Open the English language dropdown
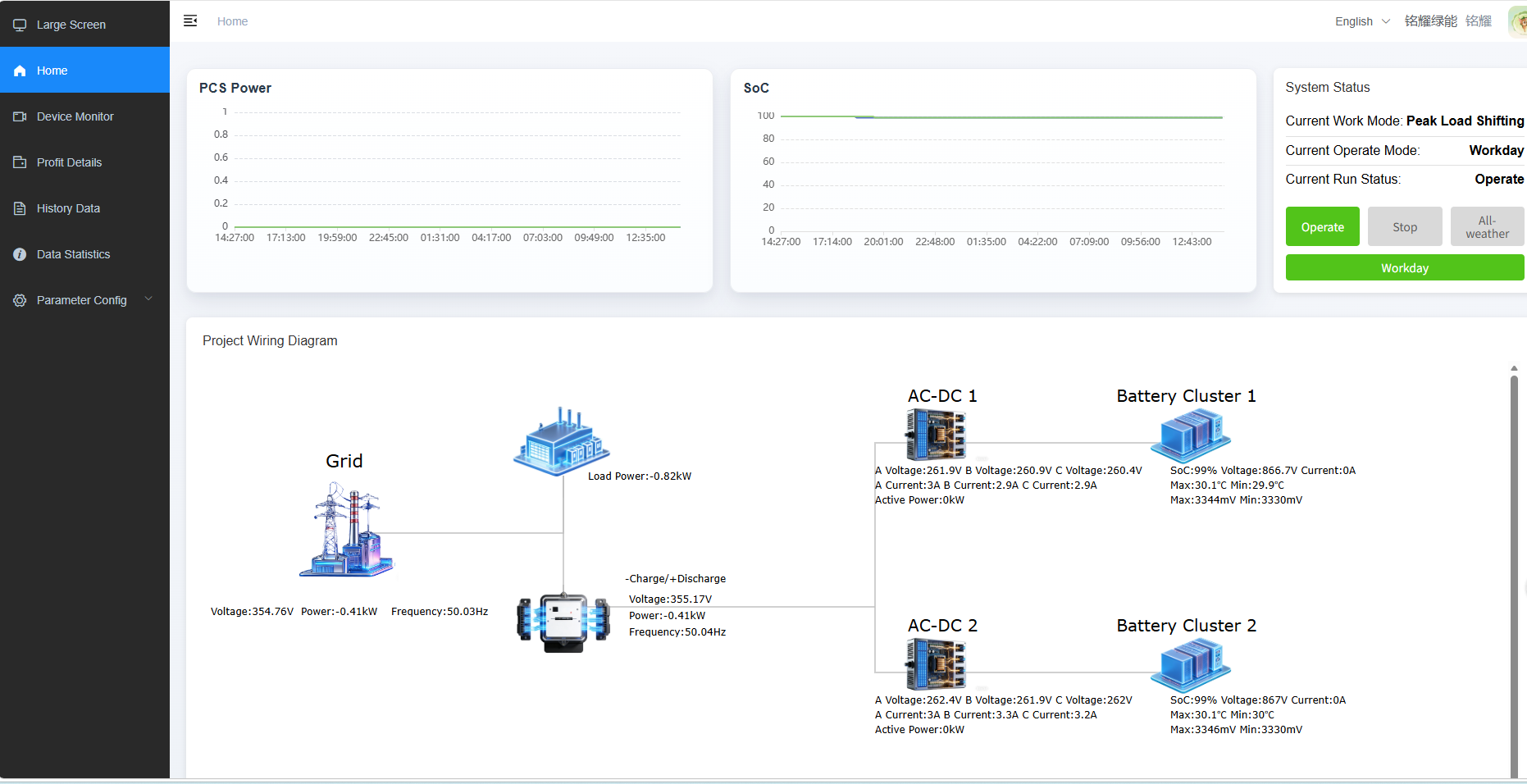 (1354, 21)
